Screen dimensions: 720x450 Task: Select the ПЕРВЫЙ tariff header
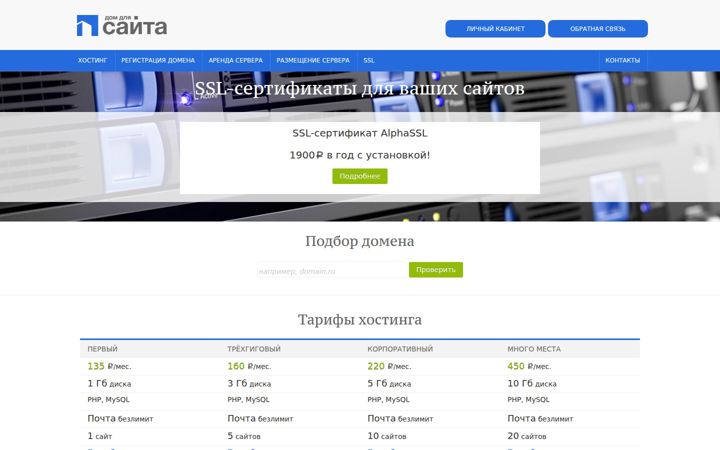(102, 349)
